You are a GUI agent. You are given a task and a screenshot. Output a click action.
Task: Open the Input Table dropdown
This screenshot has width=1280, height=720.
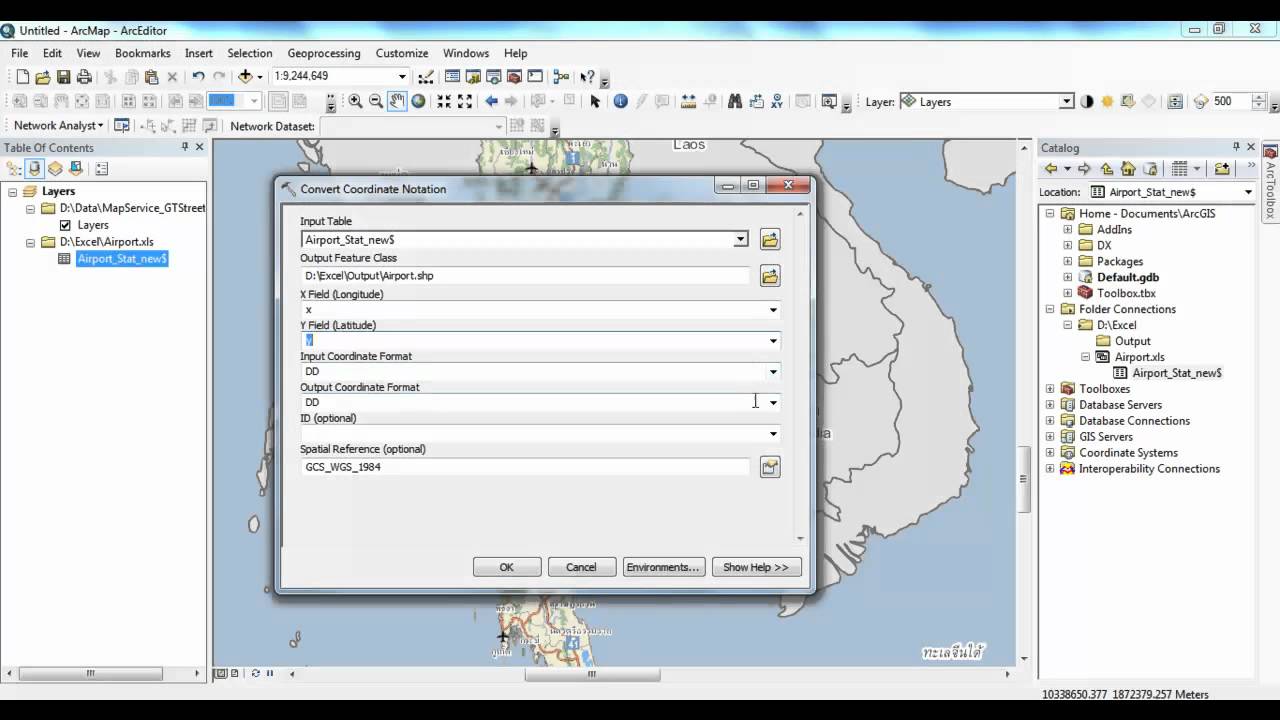pyautogui.click(x=740, y=240)
